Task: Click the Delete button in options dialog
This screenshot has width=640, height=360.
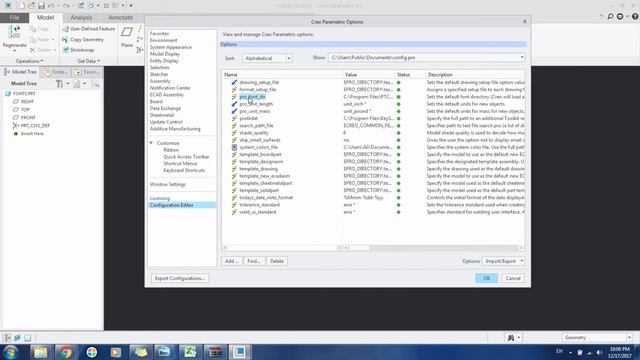Action: (277, 261)
